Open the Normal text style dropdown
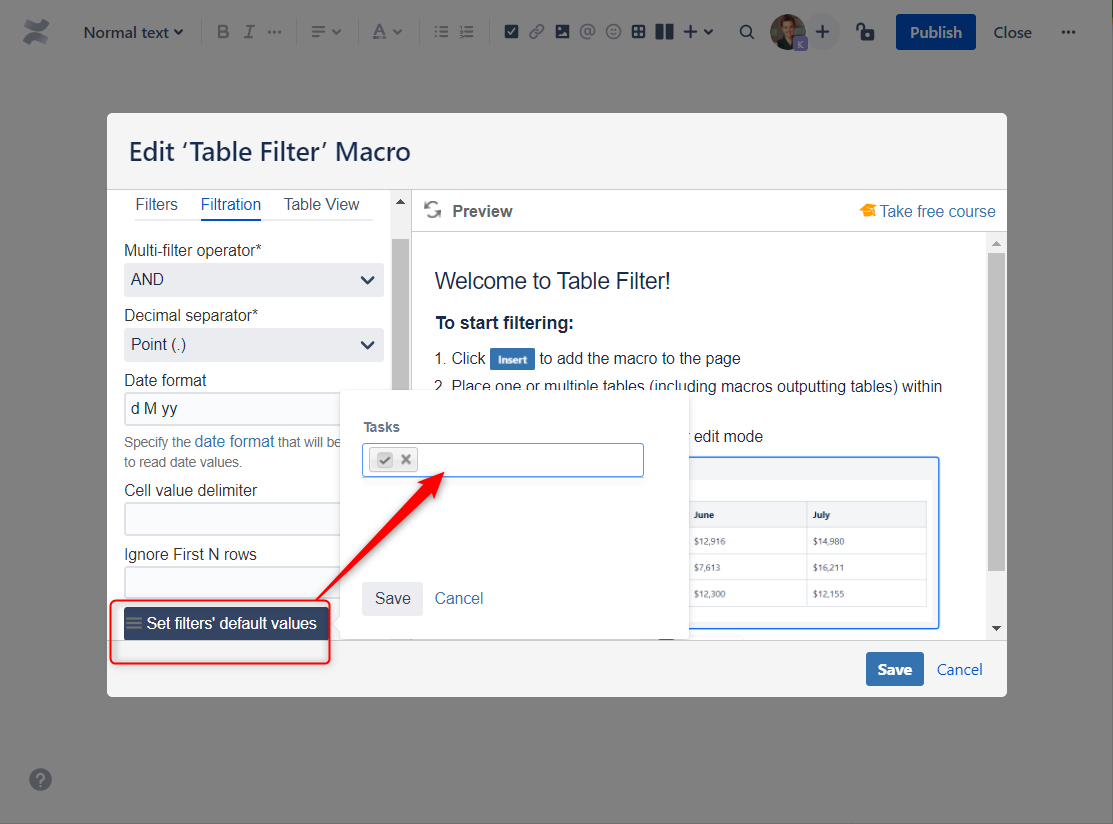This screenshot has height=824, width=1113. point(133,31)
